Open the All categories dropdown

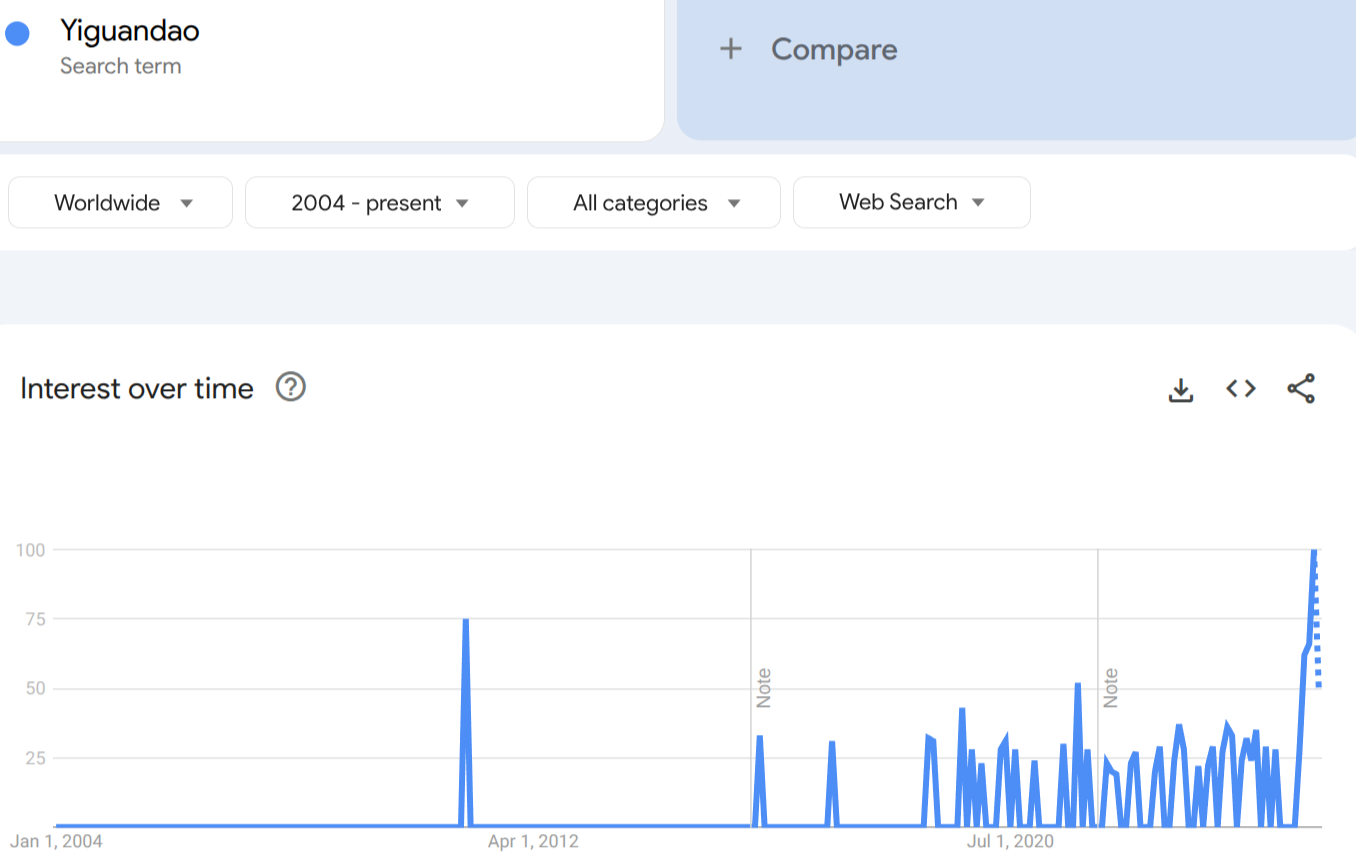click(653, 203)
